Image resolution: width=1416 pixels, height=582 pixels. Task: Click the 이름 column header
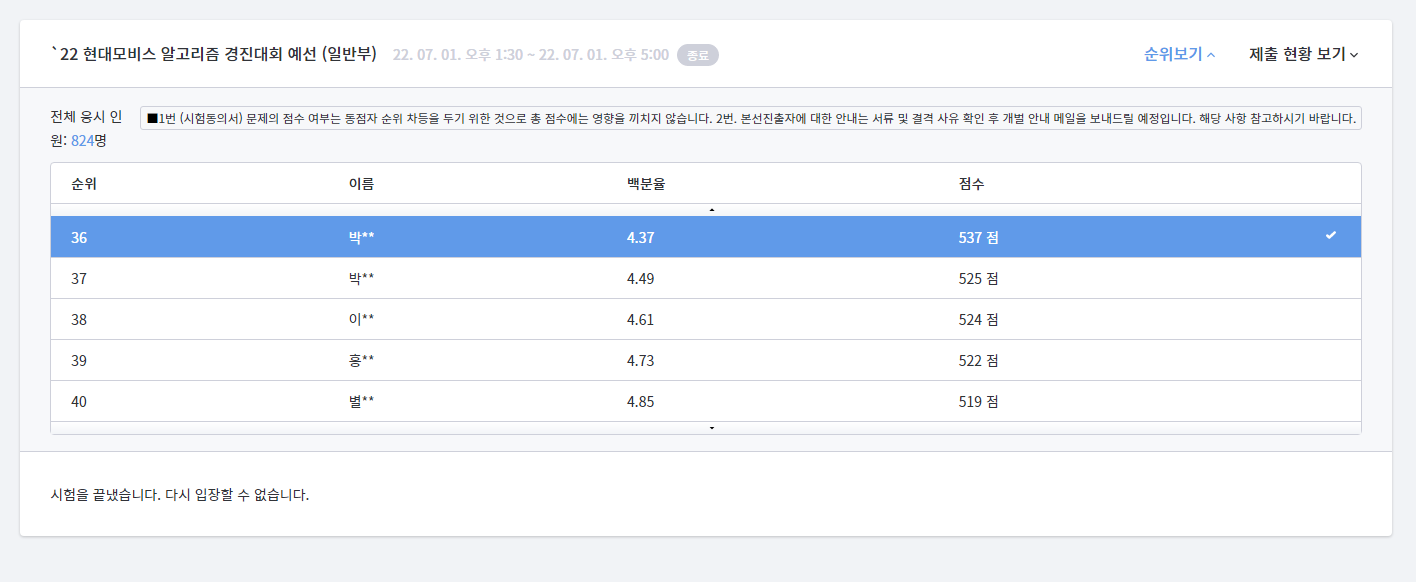coord(361,184)
